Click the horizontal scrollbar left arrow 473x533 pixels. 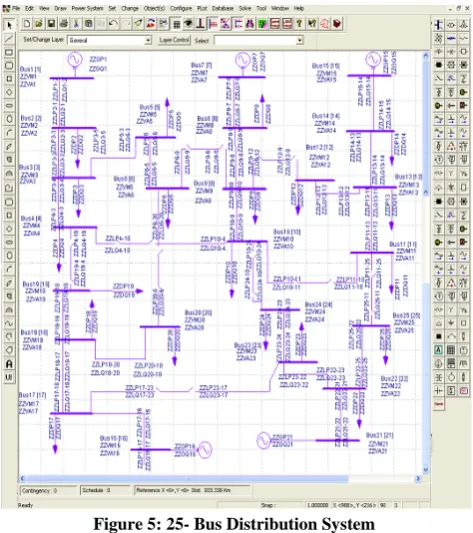22,478
